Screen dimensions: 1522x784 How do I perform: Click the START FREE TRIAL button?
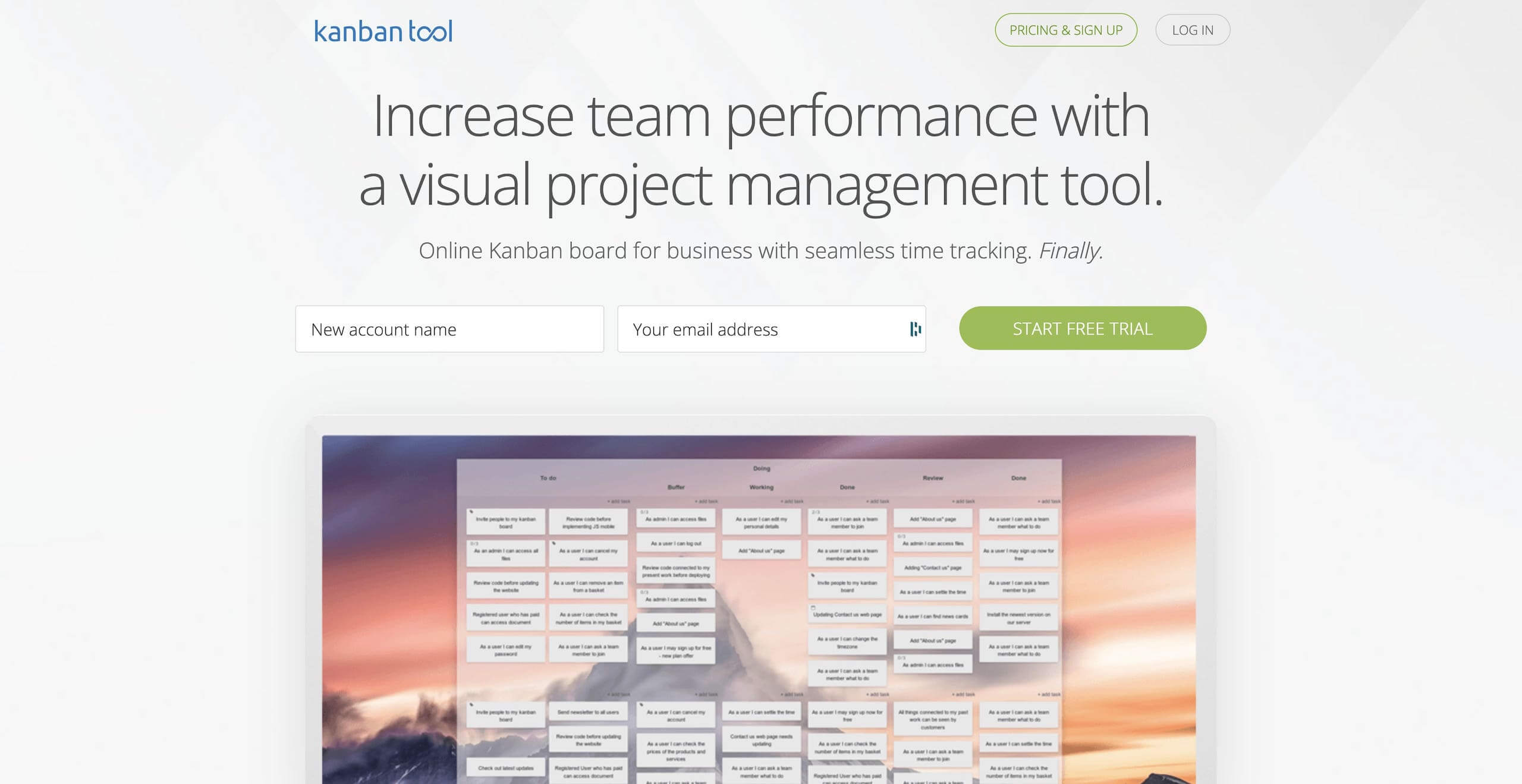(x=1083, y=328)
